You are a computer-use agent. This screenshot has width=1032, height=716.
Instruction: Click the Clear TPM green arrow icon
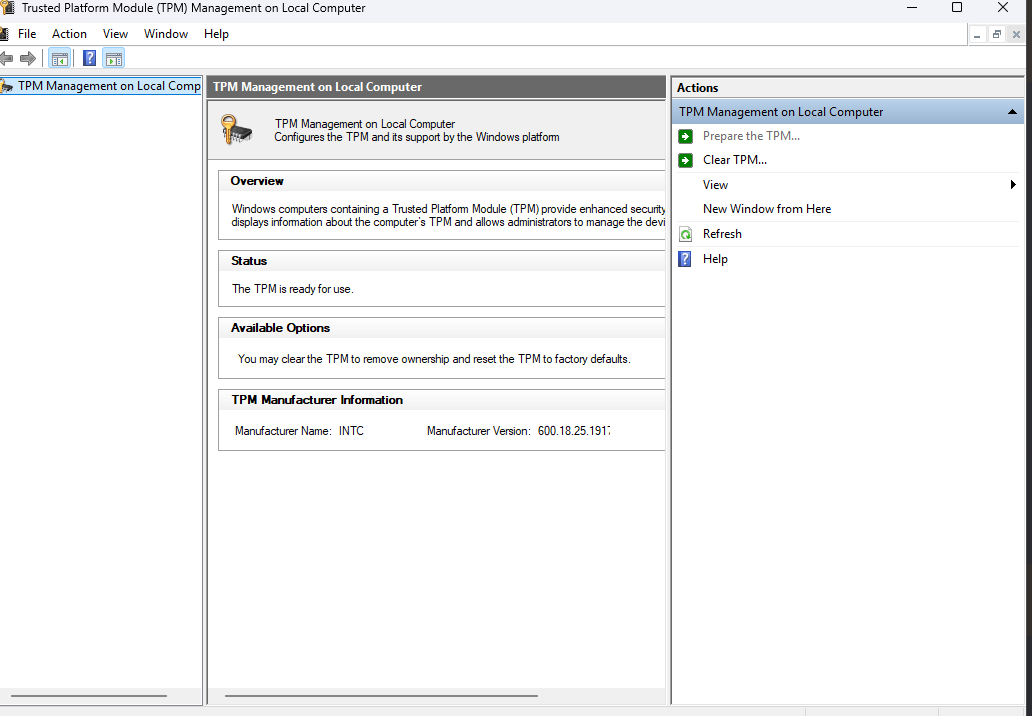point(685,160)
